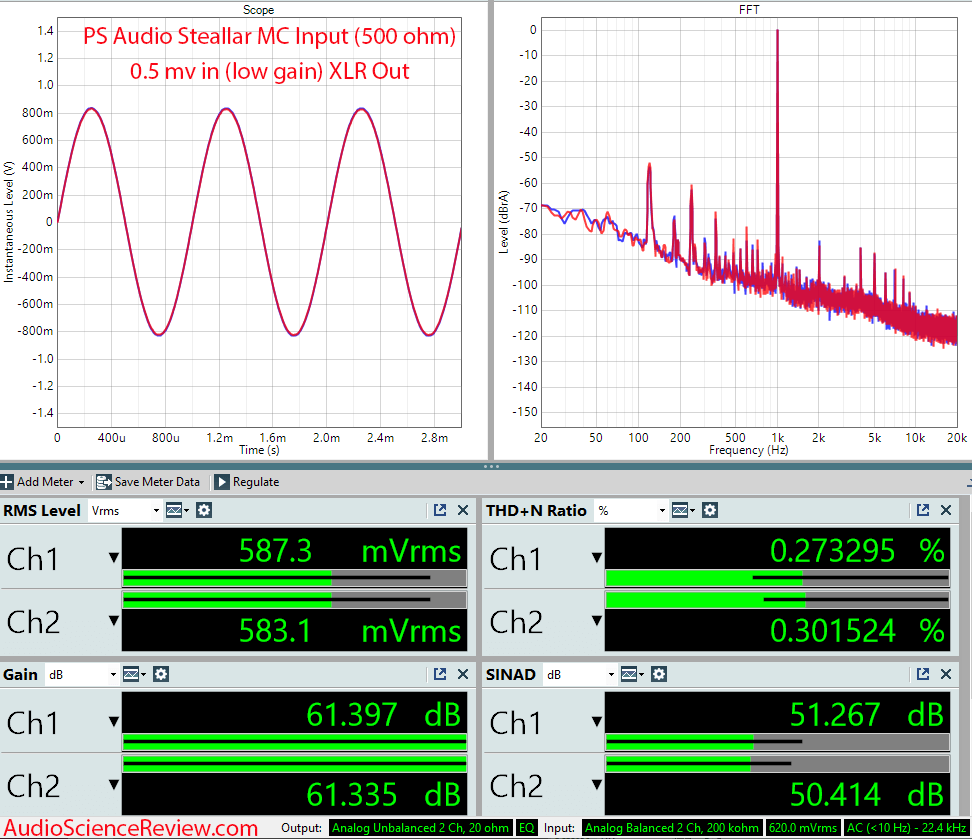Click the RMS Level Ch1 reading 587.3 mVrms

coord(350,551)
